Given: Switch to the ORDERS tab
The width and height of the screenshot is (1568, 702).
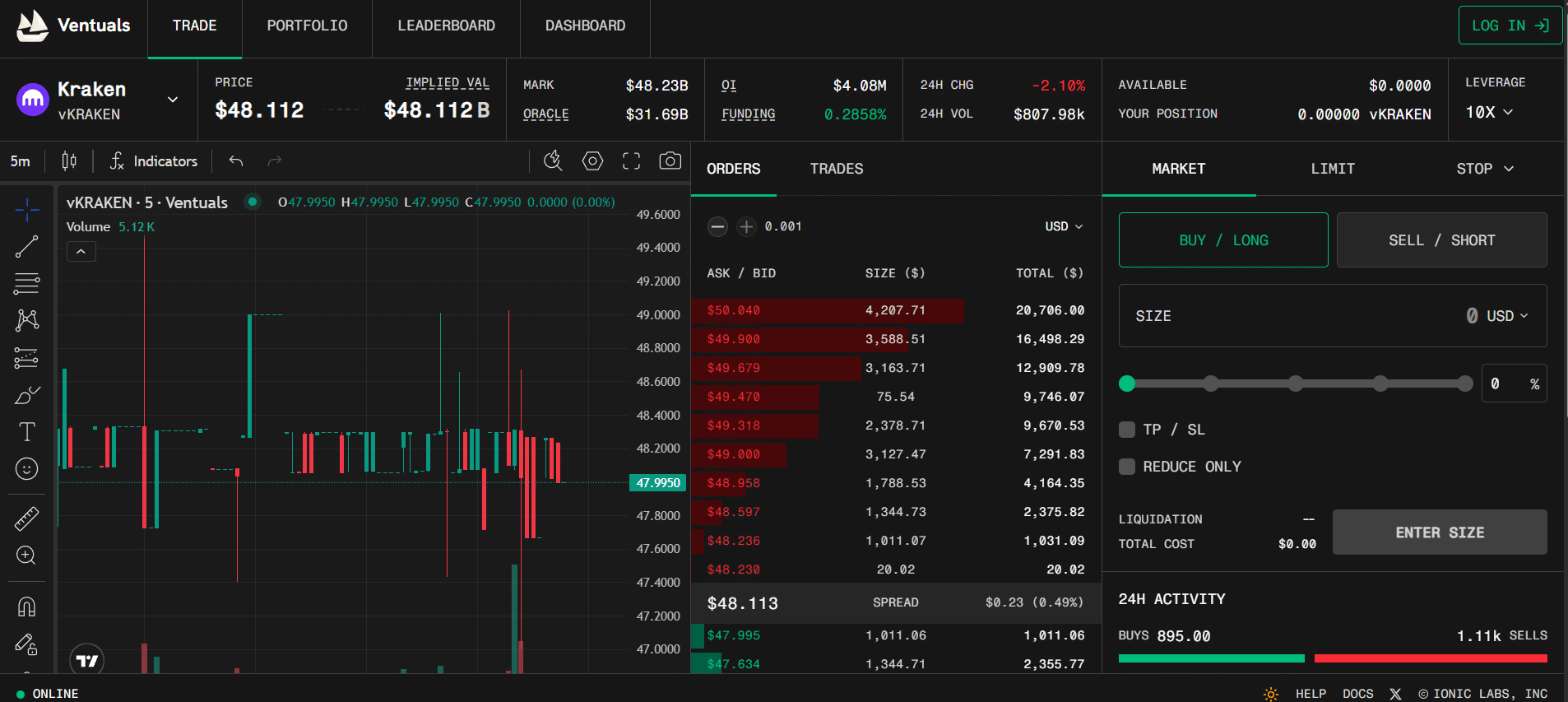Looking at the screenshot, I should [734, 169].
